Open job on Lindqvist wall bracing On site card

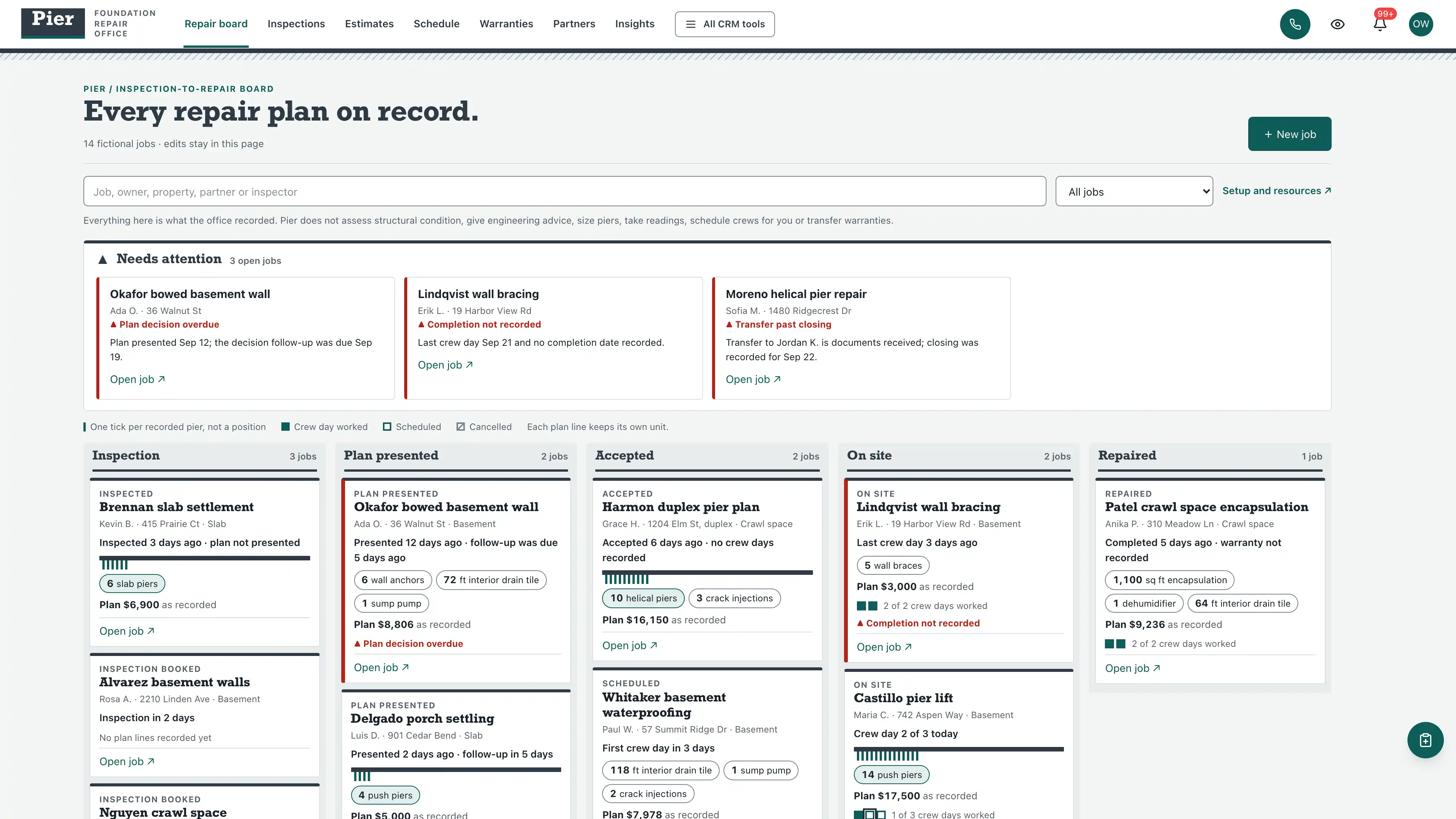coord(884,647)
